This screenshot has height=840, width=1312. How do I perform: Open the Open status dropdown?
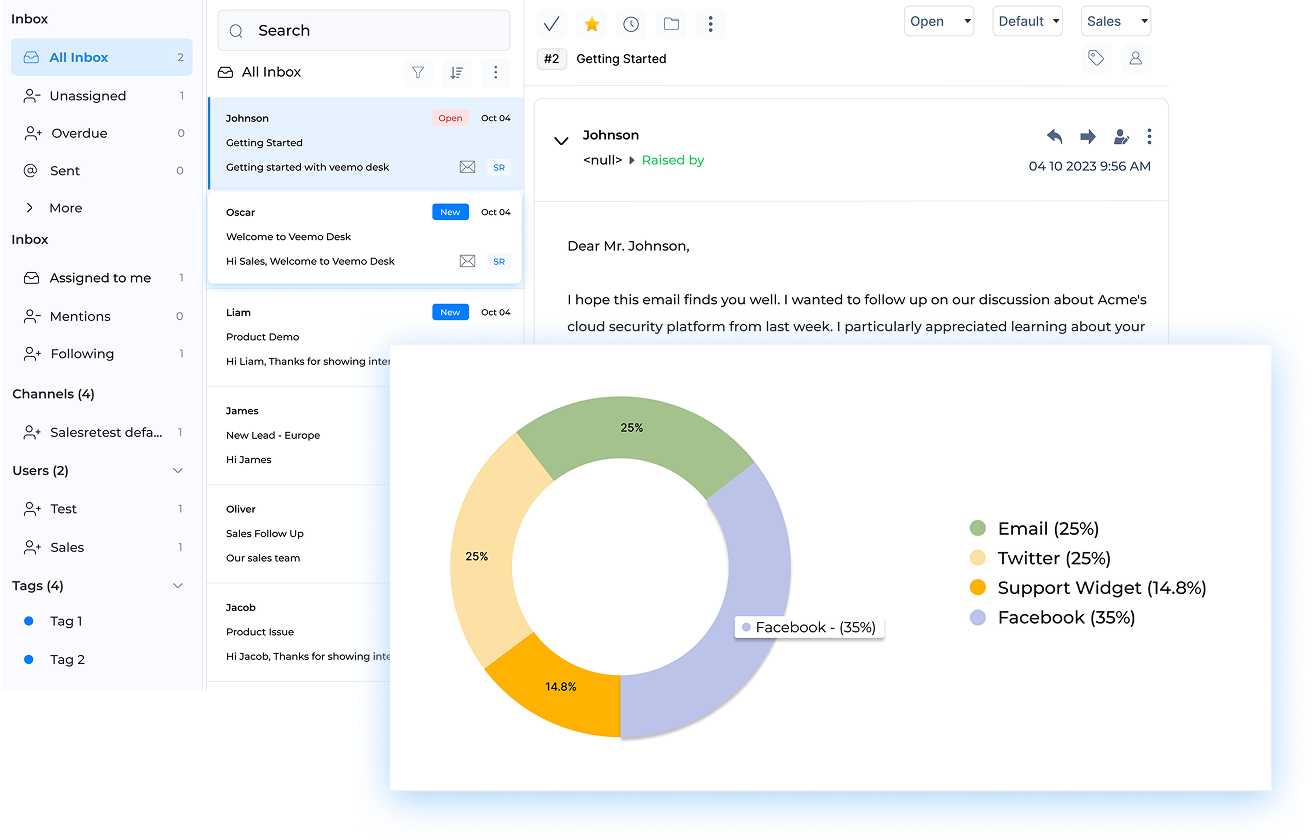[939, 21]
